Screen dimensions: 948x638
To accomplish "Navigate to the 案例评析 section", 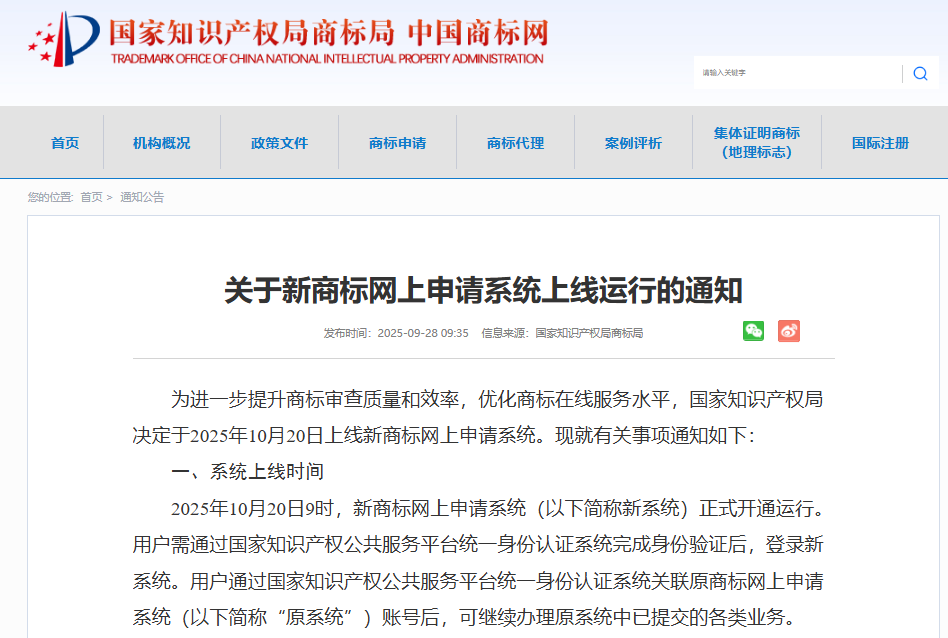I will [633, 143].
